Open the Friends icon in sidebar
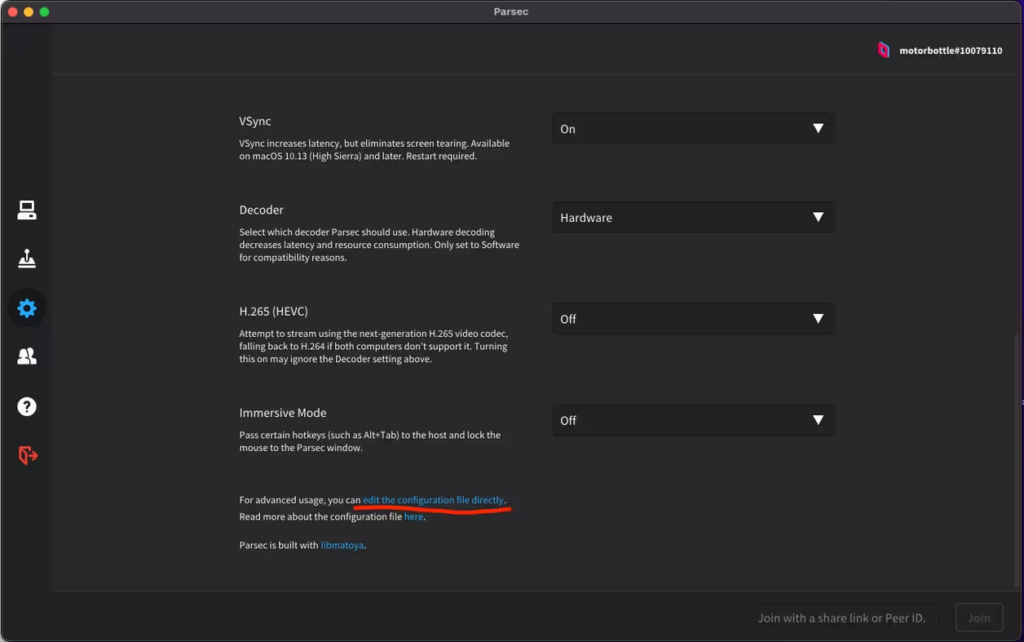 point(27,356)
